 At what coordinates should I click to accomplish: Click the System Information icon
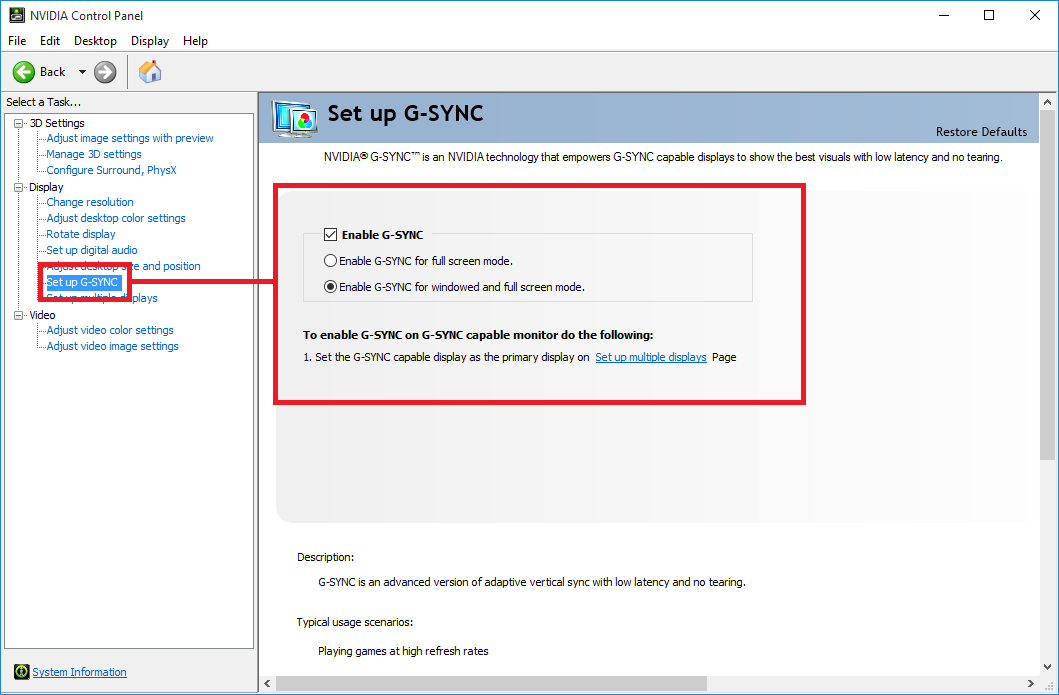[x=21, y=672]
